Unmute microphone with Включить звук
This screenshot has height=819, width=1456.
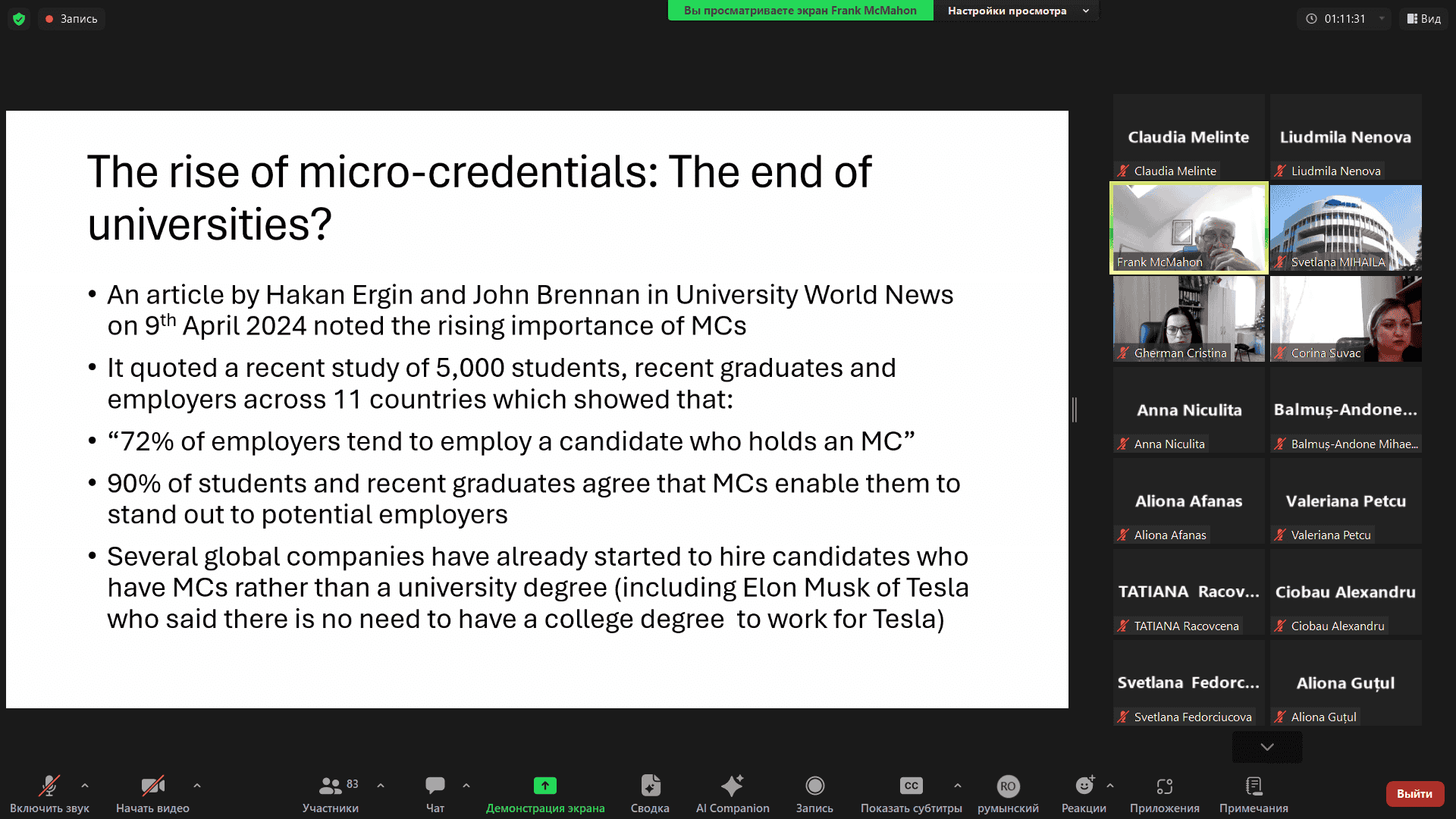(x=49, y=786)
